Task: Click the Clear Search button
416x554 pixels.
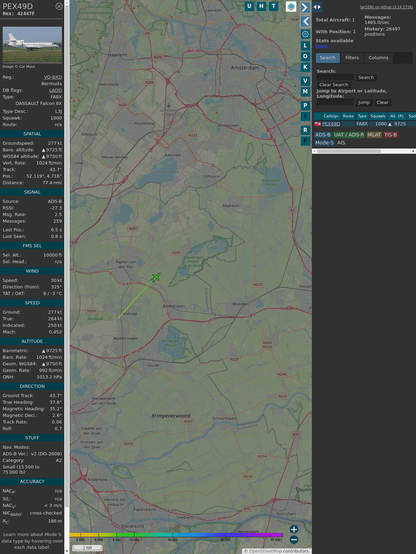Action: pos(334,84)
